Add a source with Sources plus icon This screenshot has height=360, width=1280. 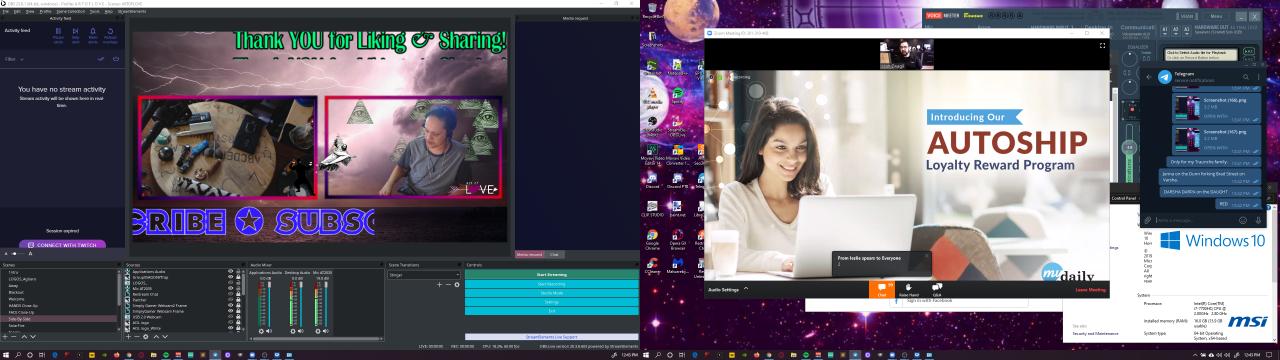pyautogui.click(x=129, y=336)
